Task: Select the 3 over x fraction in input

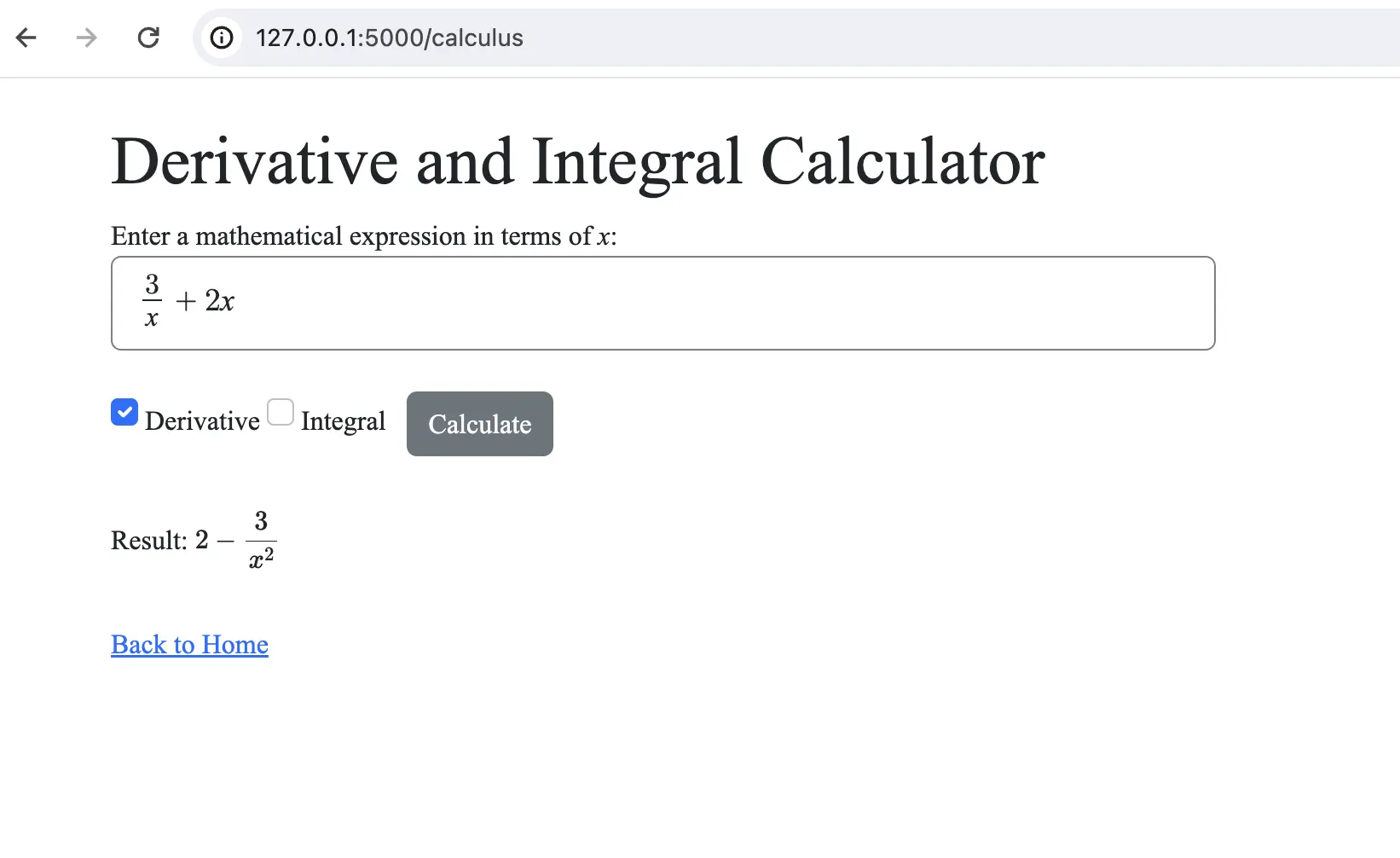Action: coord(152,300)
